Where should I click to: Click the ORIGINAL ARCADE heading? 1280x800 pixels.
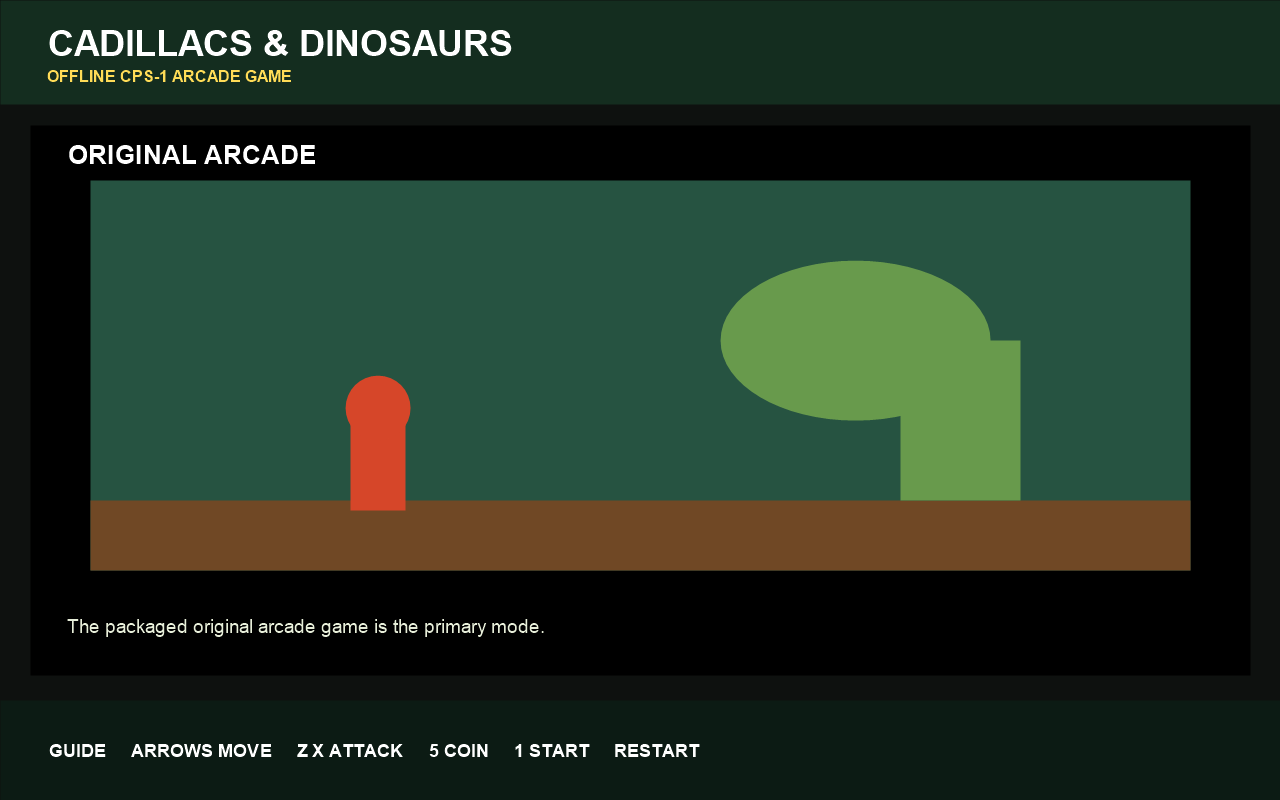coord(192,155)
